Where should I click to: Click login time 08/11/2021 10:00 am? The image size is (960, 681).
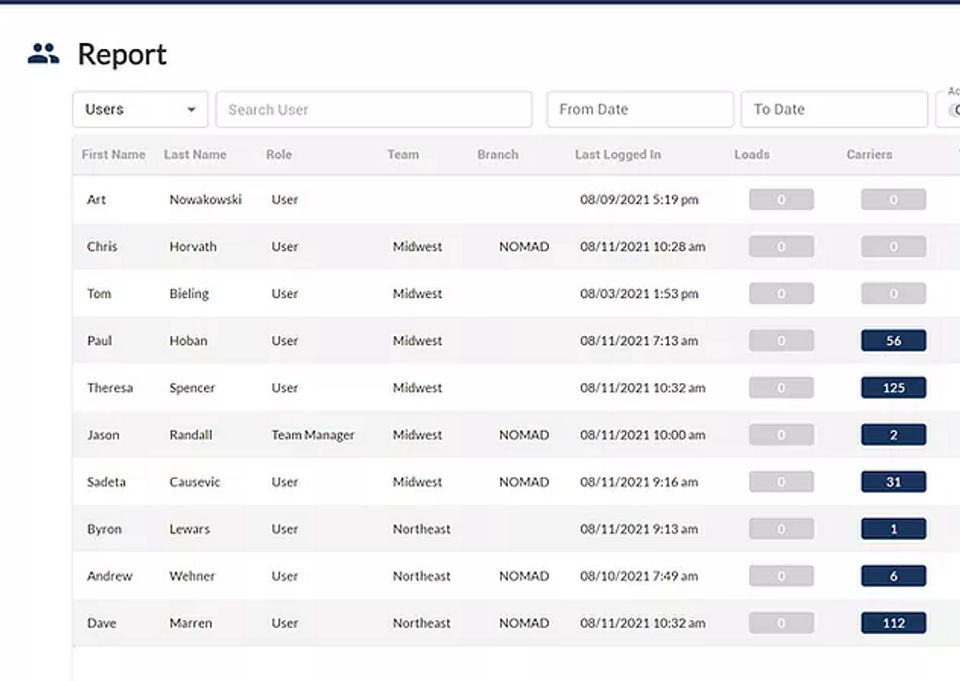(x=643, y=435)
